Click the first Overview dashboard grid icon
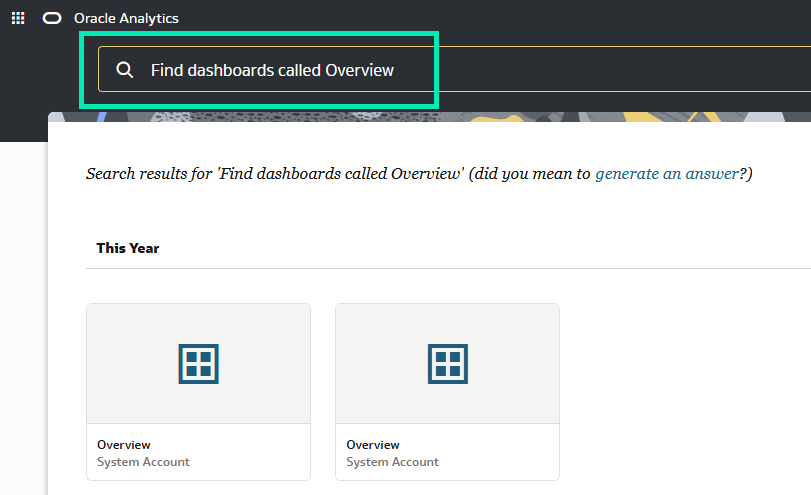 [x=198, y=363]
